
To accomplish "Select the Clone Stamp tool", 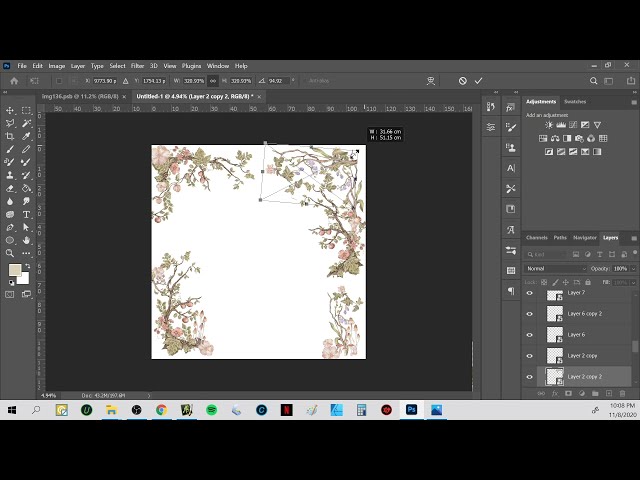I will tap(10, 176).
